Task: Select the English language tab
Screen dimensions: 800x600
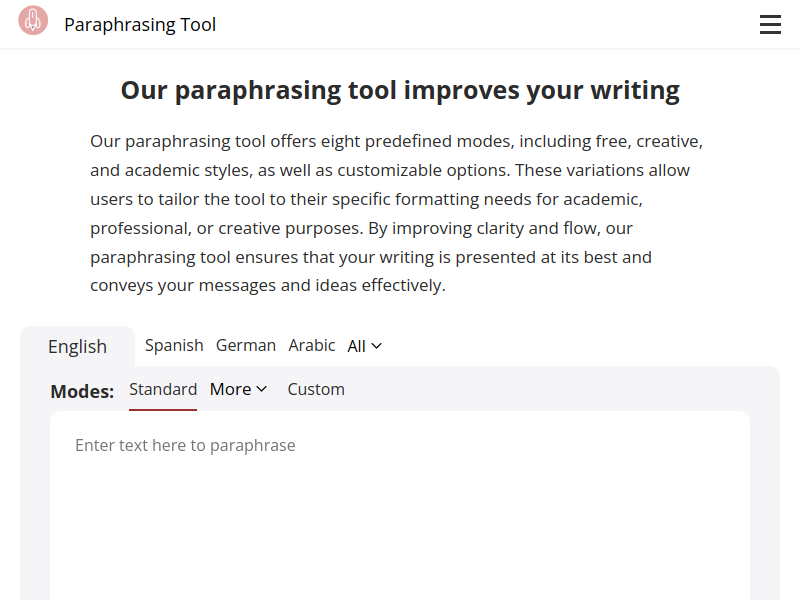Action: tap(78, 346)
